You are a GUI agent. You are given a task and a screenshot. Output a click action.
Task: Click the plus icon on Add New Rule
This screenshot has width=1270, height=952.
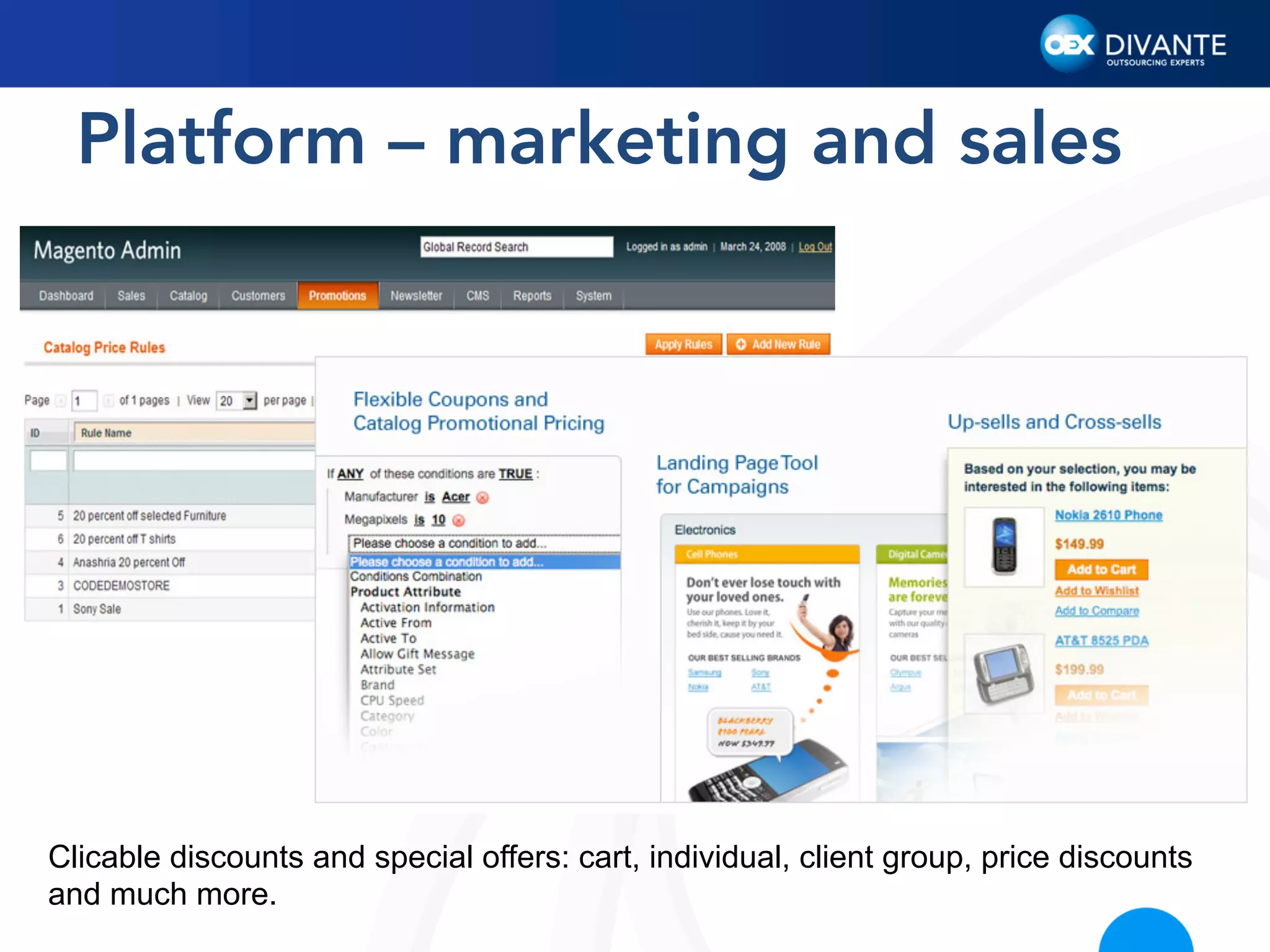tap(740, 345)
